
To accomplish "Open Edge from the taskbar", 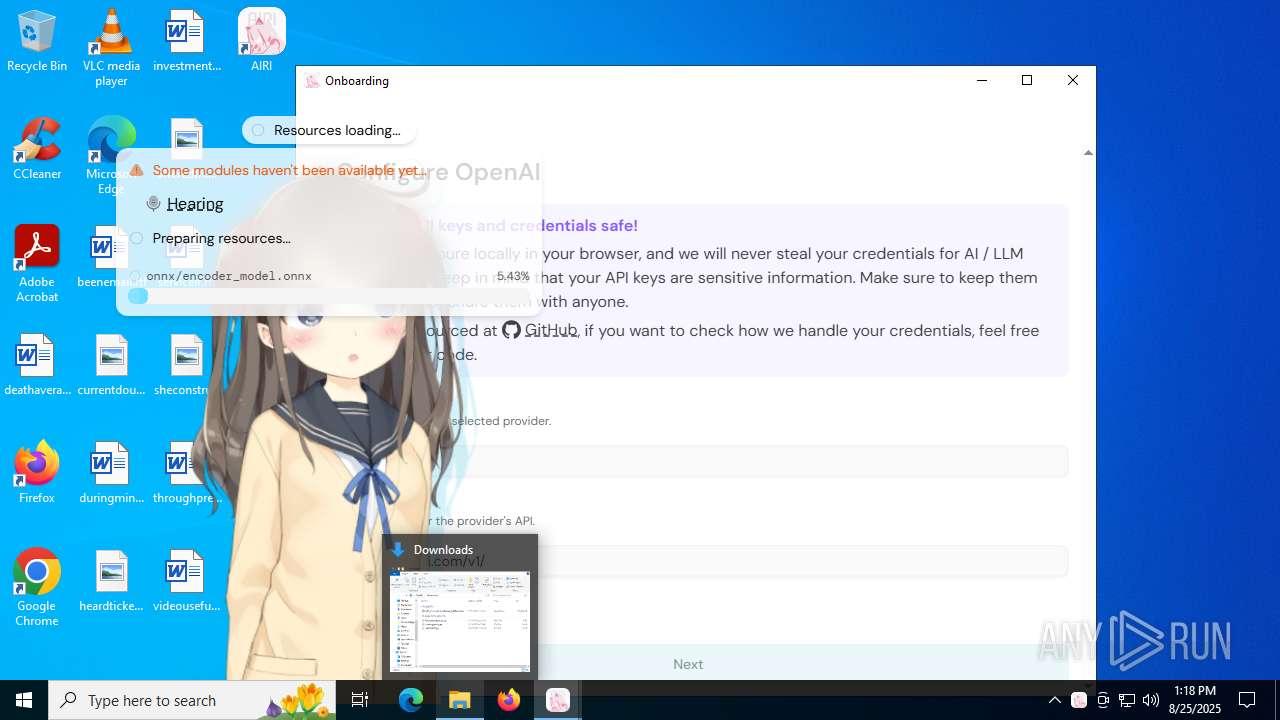I will tap(411, 700).
